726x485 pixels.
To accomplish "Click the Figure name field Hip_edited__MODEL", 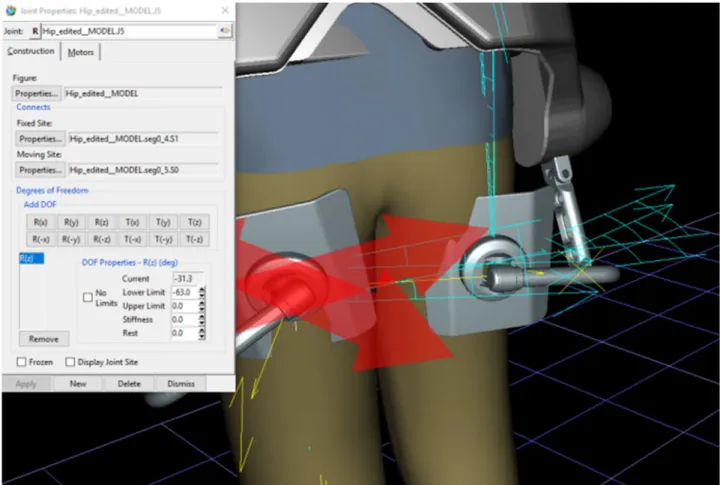I will pyautogui.click(x=143, y=94).
